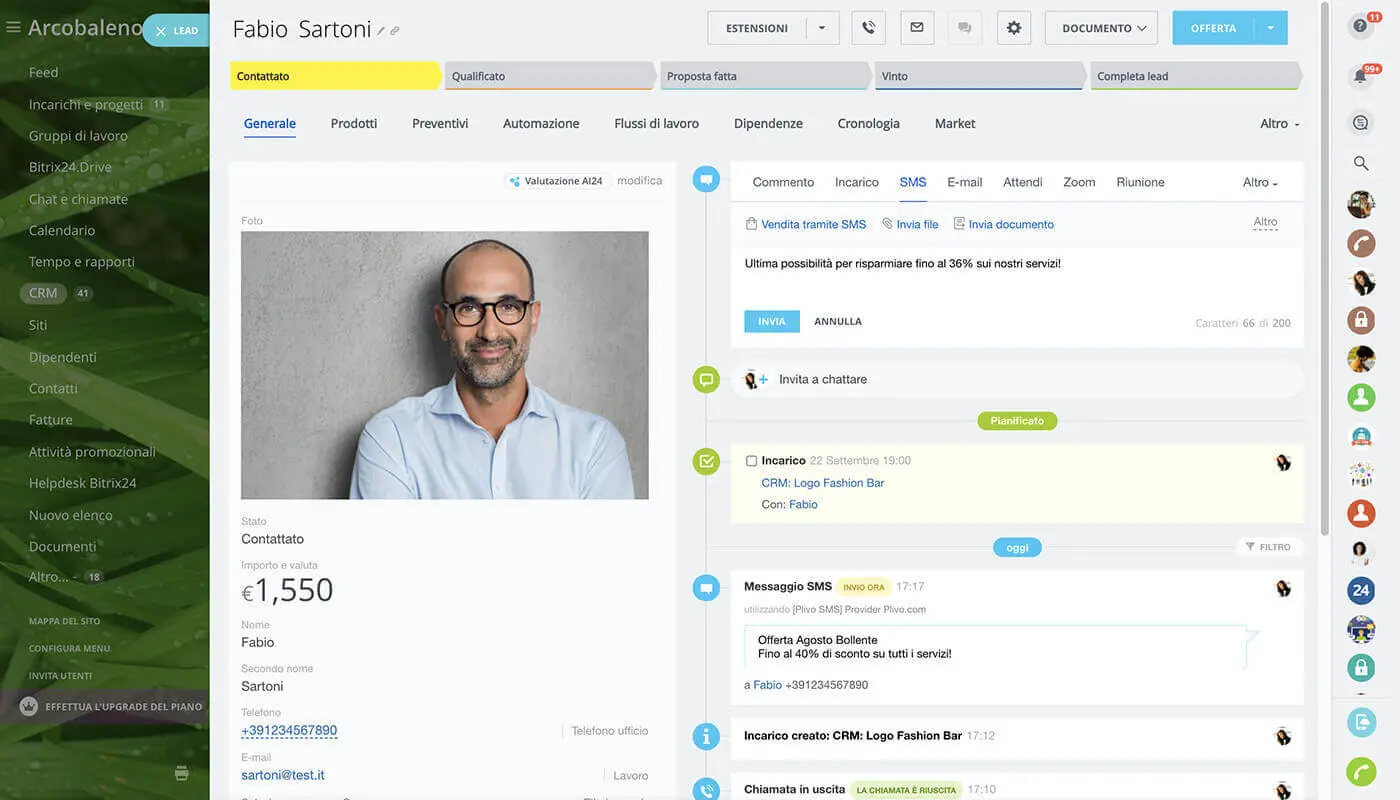Image resolution: width=1400 pixels, height=800 pixels.
Task: Open the Altro dropdown in main tab bar
Action: pos(1280,124)
